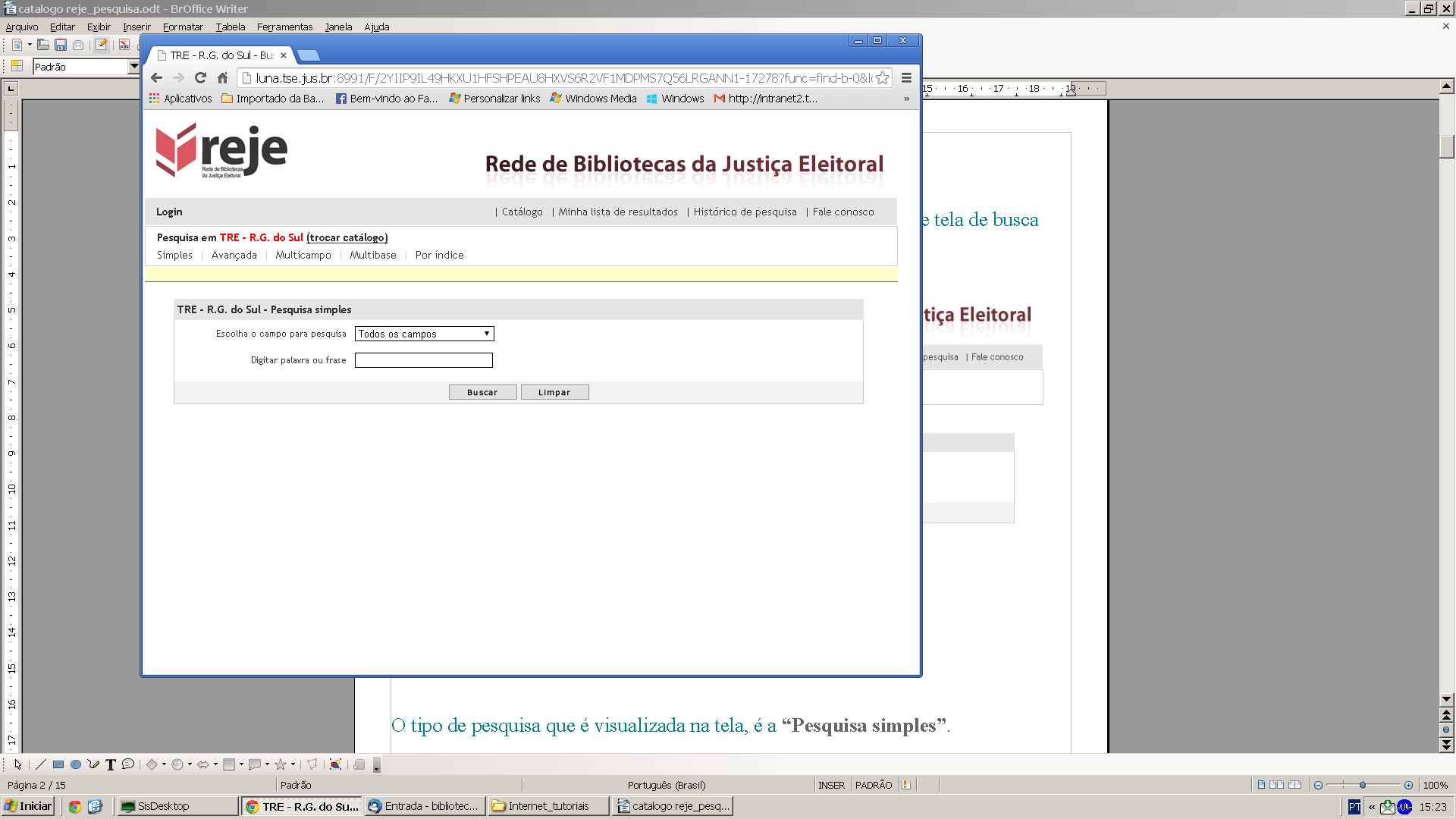This screenshot has width=1456, height=819.
Task: Open the Arquivo menu
Action: [x=22, y=27]
